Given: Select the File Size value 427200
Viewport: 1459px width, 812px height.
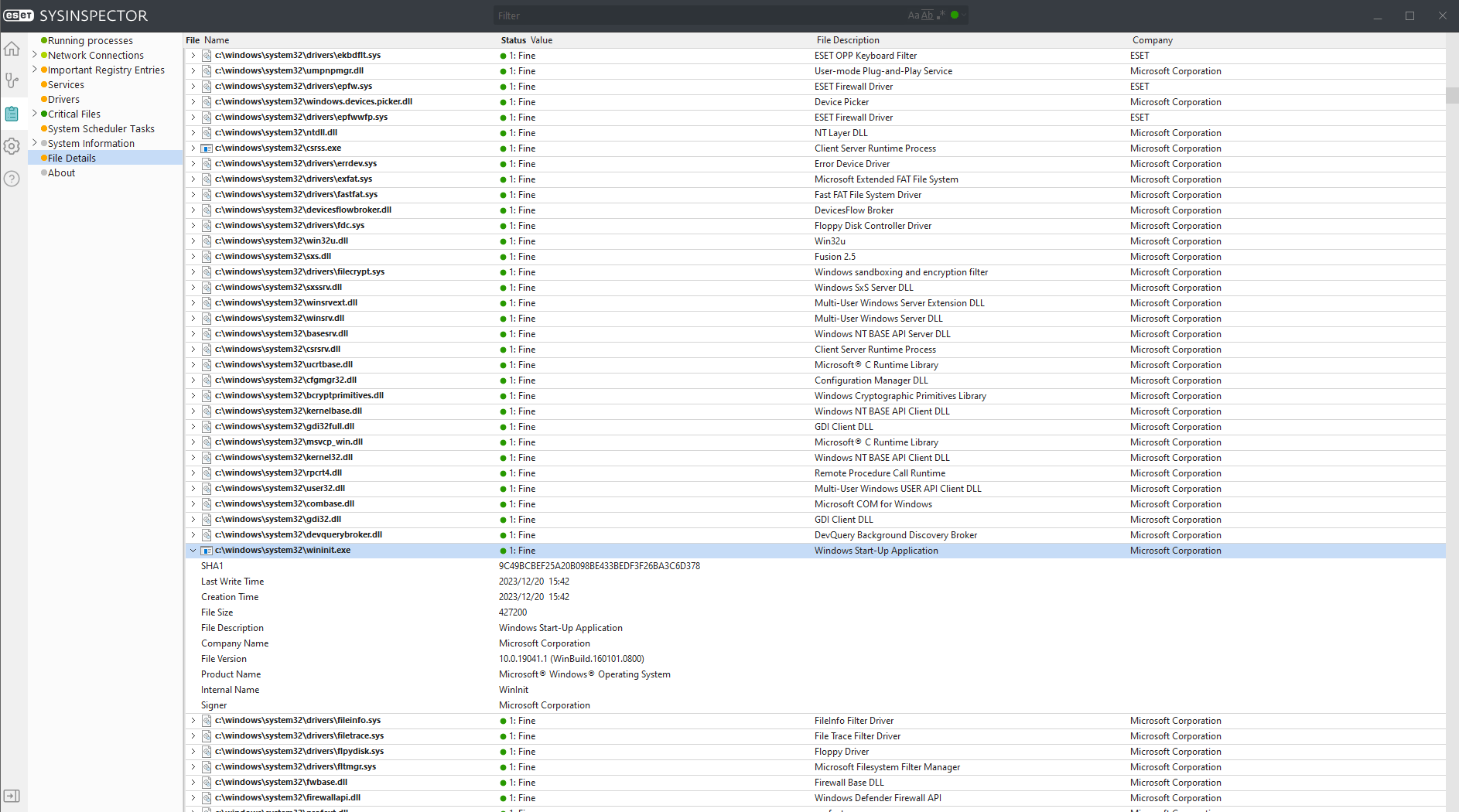Looking at the screenshot, I should tap(513, 612).
